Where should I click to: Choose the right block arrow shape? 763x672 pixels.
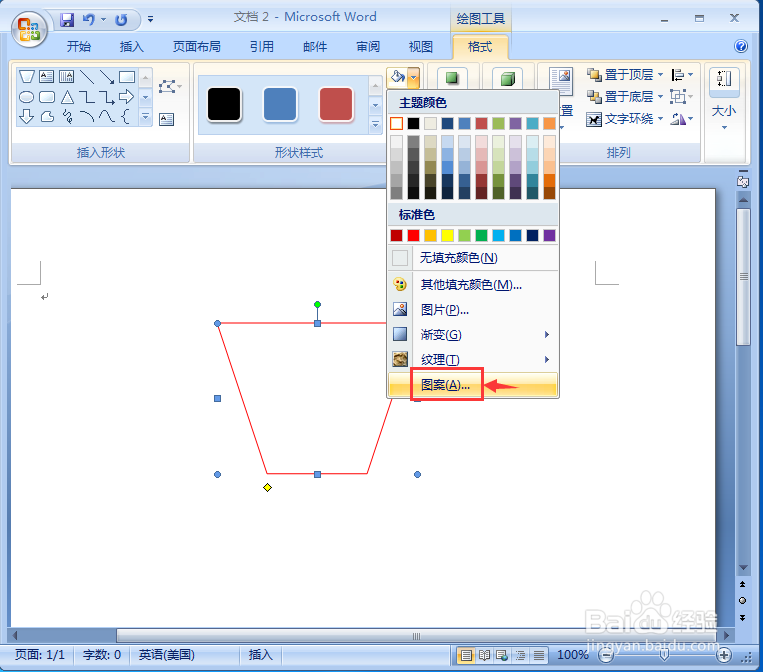click(127, 97)
